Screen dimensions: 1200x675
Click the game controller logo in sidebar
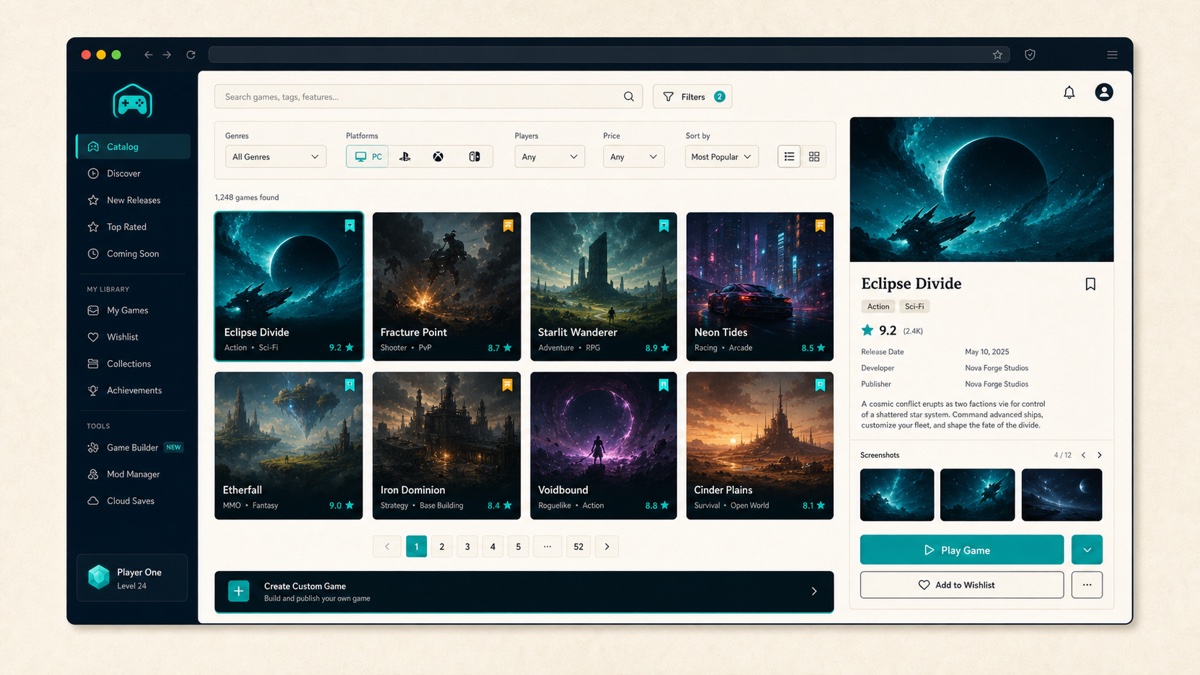132,101
